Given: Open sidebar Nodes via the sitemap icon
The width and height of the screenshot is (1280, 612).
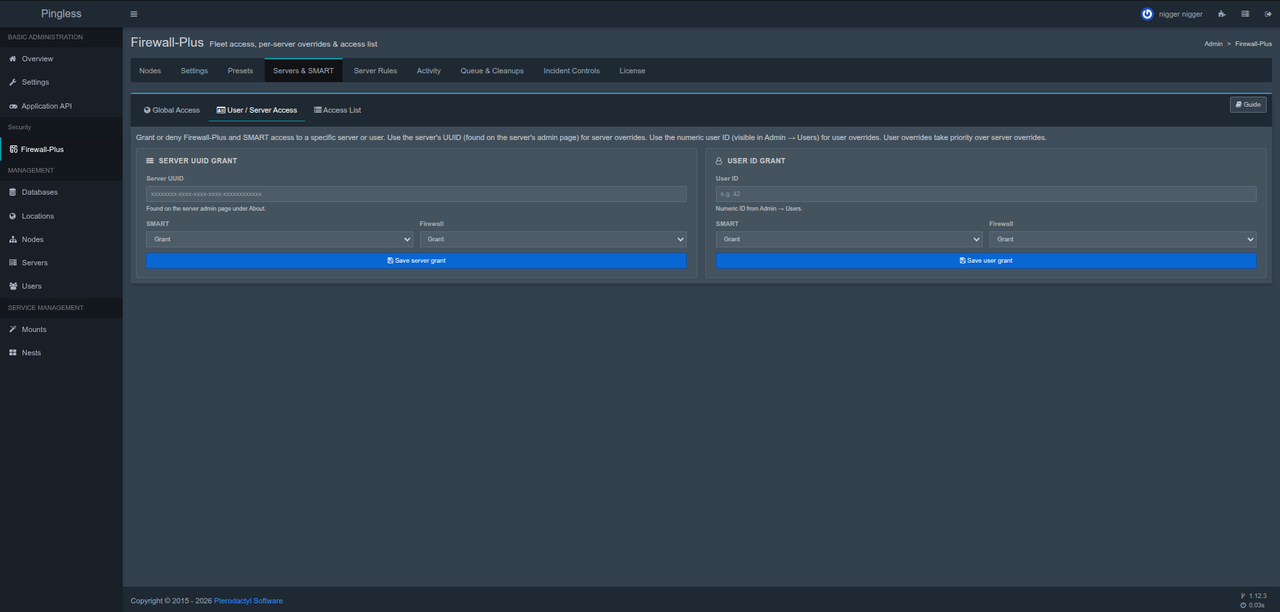Looking at the screenshot, I should click(x=13, y=239).
